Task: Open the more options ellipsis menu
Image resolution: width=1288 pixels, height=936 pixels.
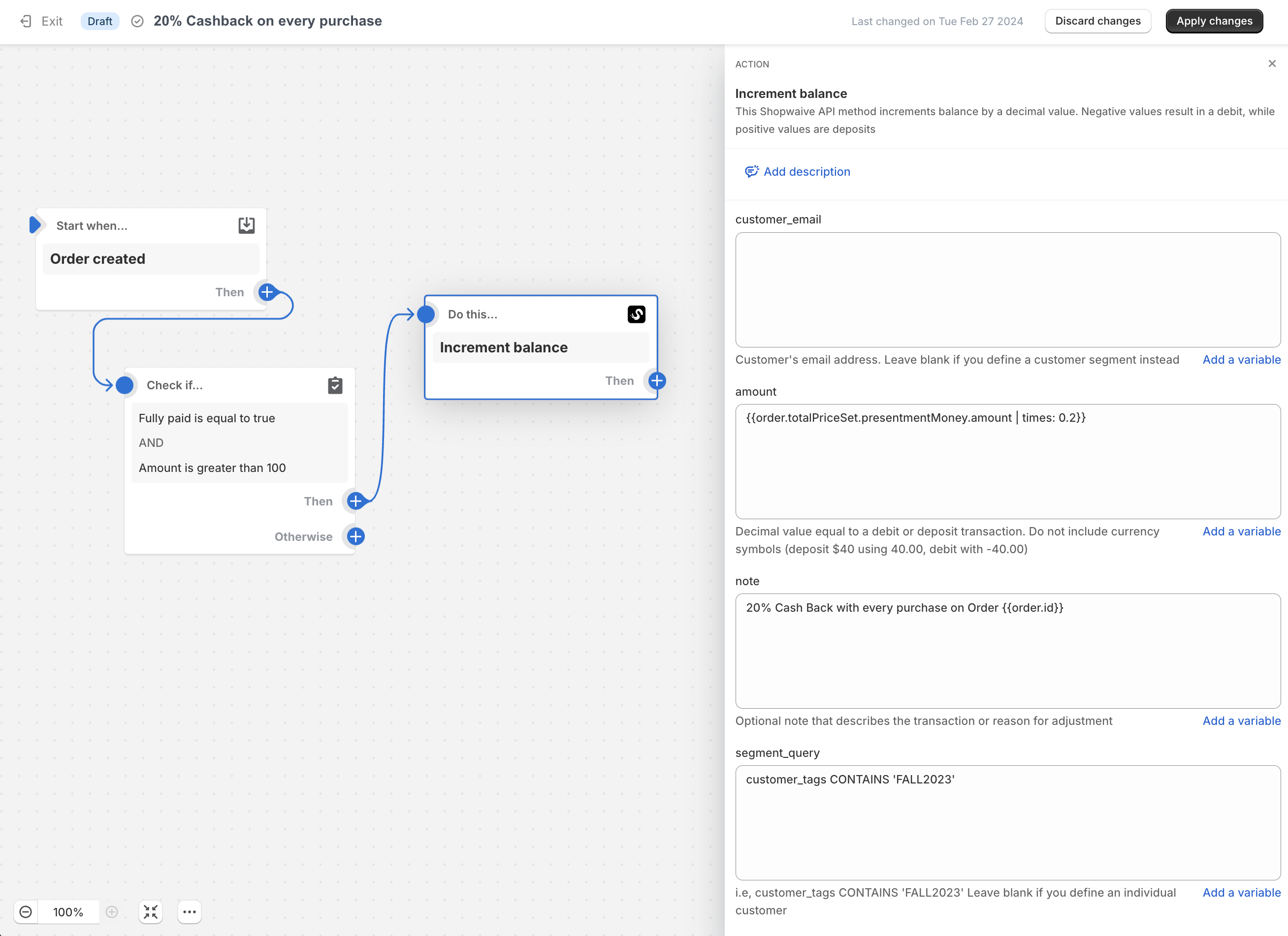Action: (190, 911)
